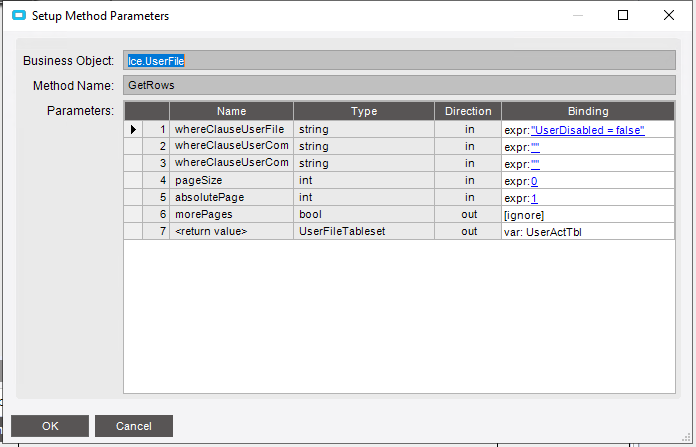Open the "UserDisabled = false" expression link
The height and width of the screenshot is (447, 696).
588,130
